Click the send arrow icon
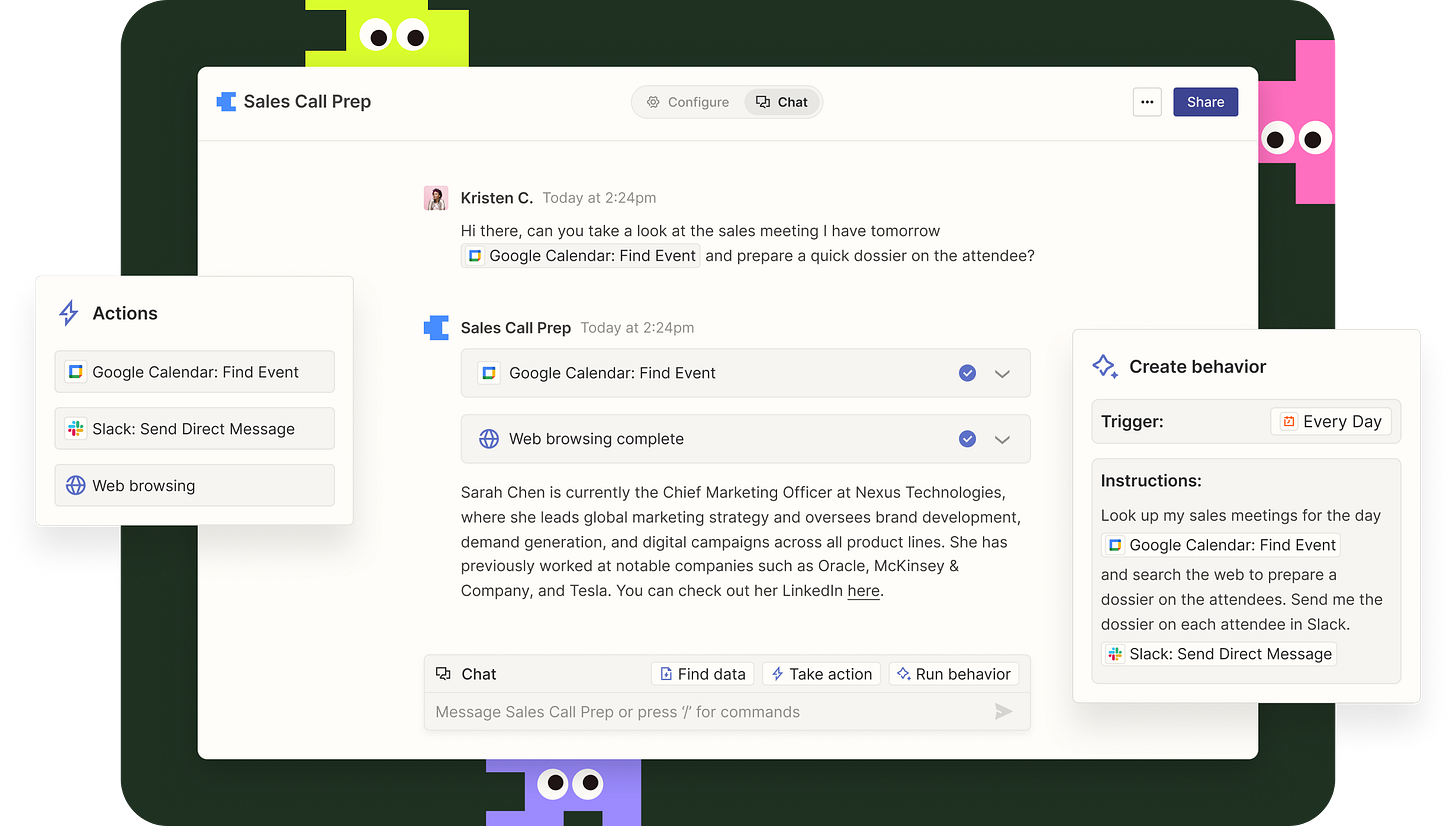 (x=1004, y=712)
